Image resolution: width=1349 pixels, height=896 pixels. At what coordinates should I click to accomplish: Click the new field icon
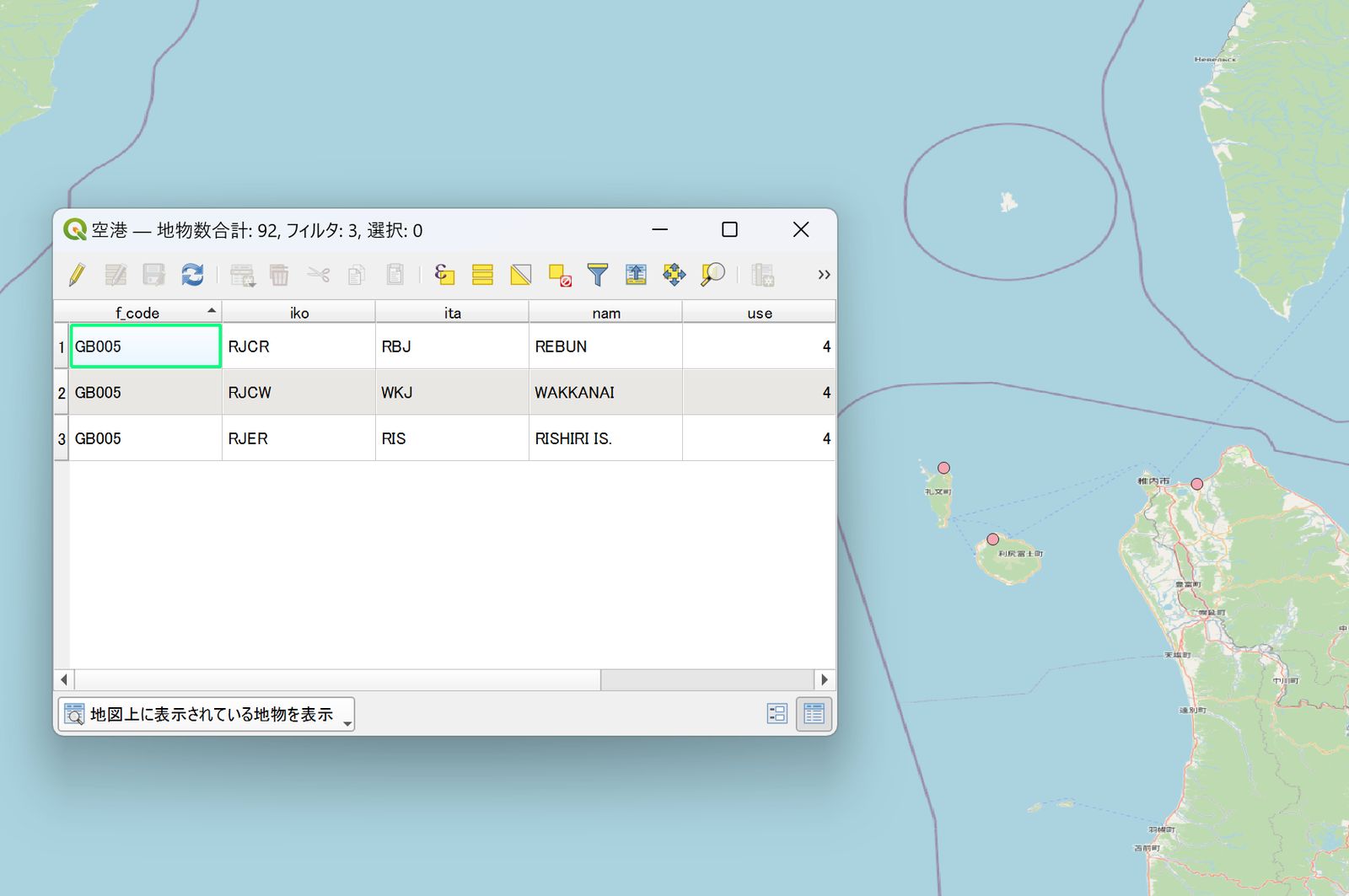pos(763,275)
